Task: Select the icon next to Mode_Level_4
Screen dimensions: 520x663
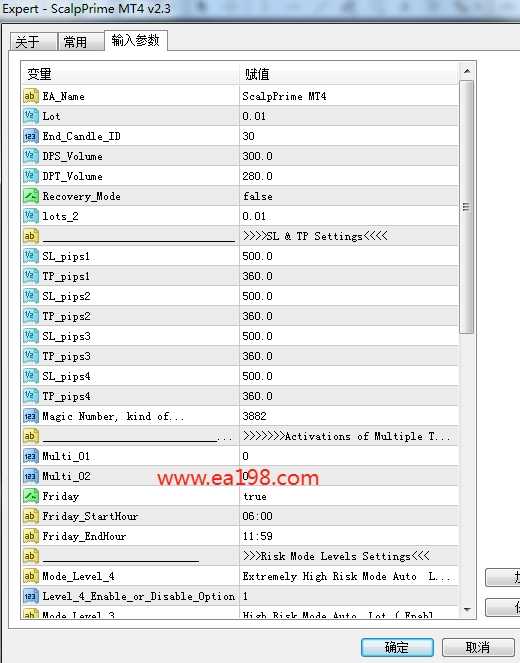Action: (x=31, y=576)
